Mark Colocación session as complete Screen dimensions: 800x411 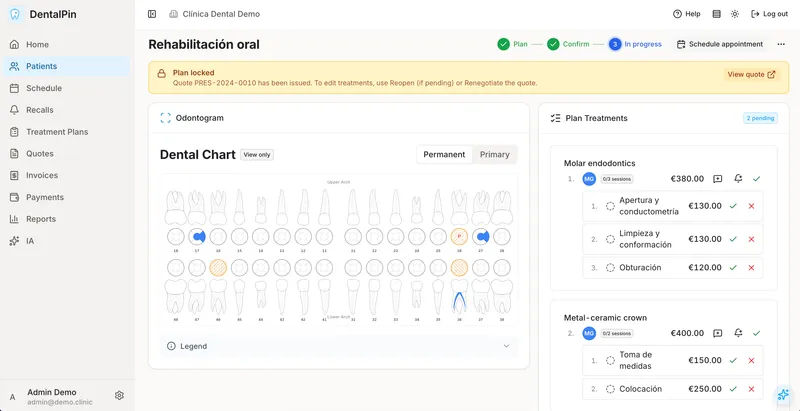point(733,389)
